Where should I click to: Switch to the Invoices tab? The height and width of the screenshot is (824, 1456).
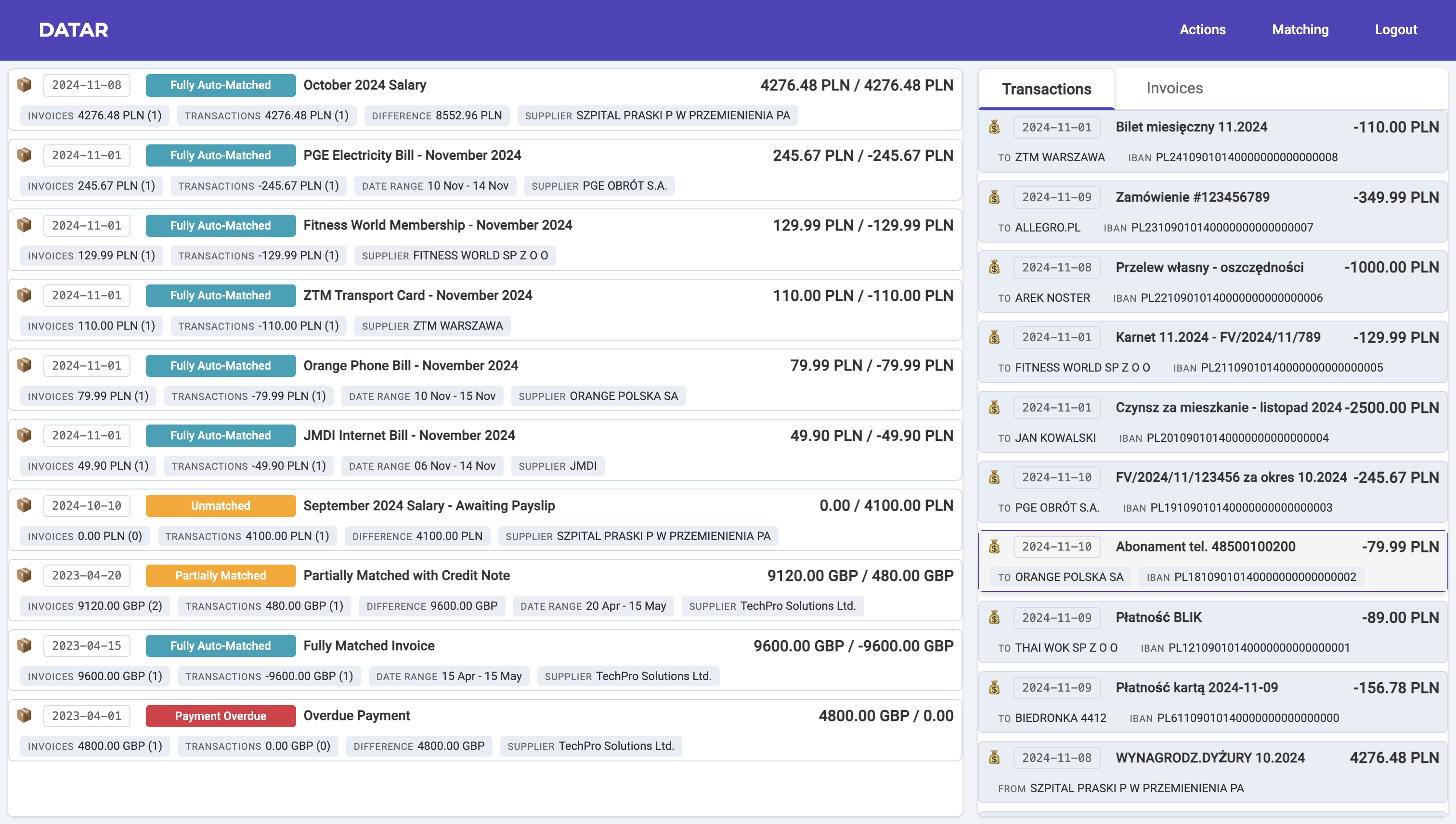point(1174,89)
